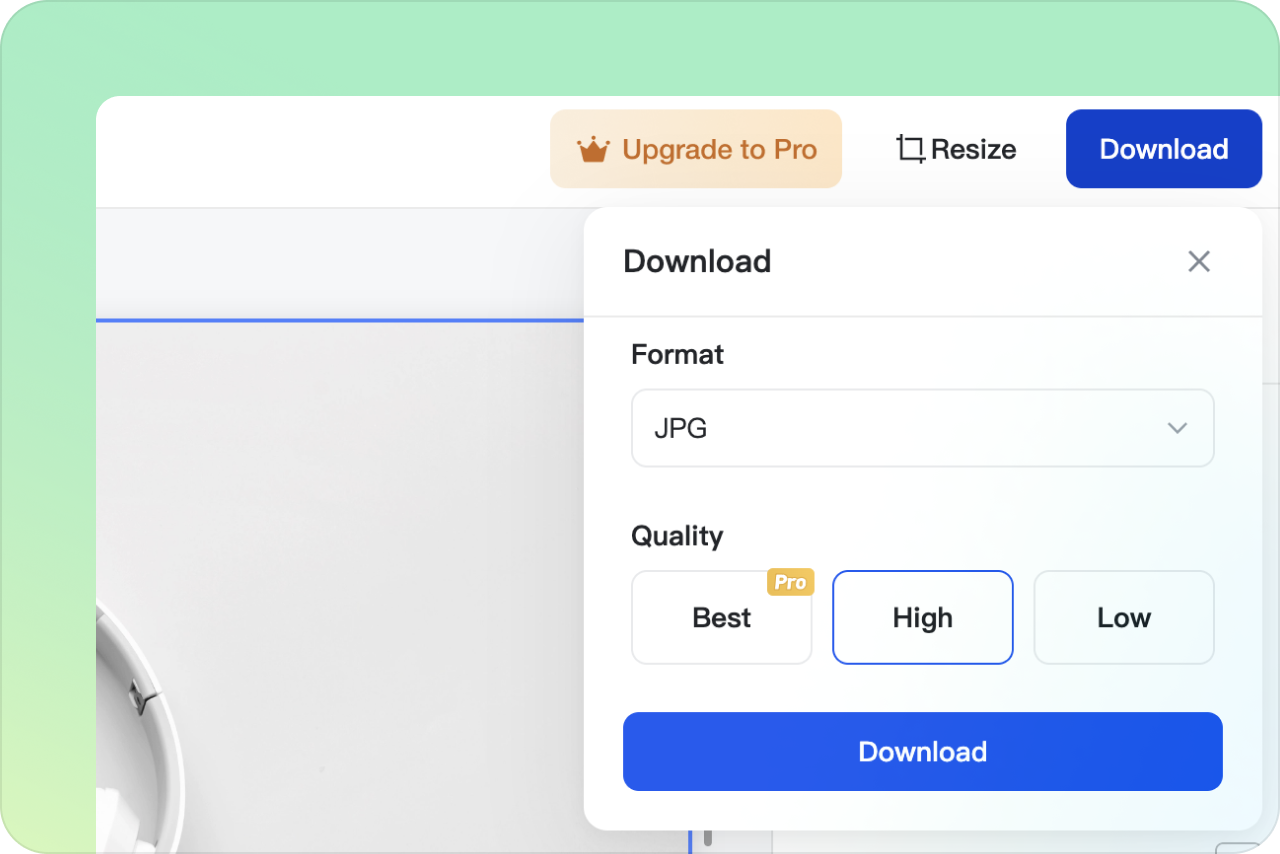The height and width of the screenshot is (854, 1280).
Task: Select the Low quality option
Action: click(x=1124, y=617)
